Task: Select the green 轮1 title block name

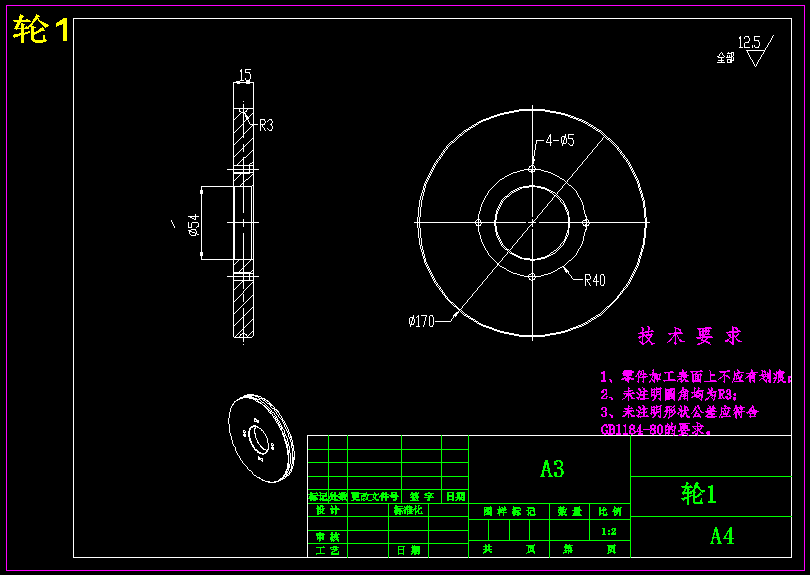Action: pyautogui.click(x=699, y=494)
